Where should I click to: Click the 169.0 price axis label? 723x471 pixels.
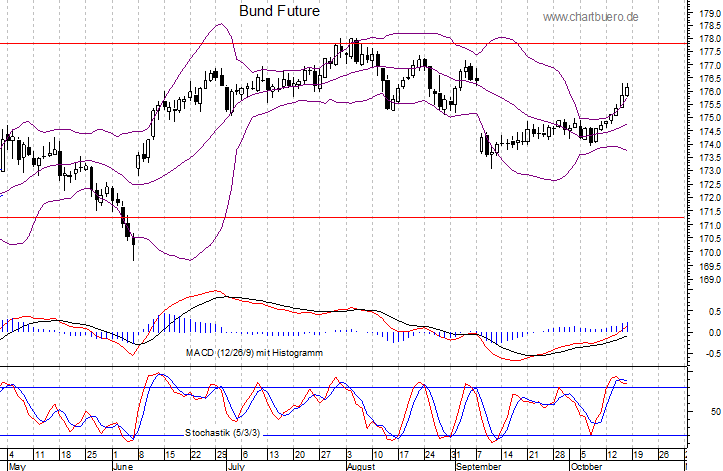coord(710,280)
